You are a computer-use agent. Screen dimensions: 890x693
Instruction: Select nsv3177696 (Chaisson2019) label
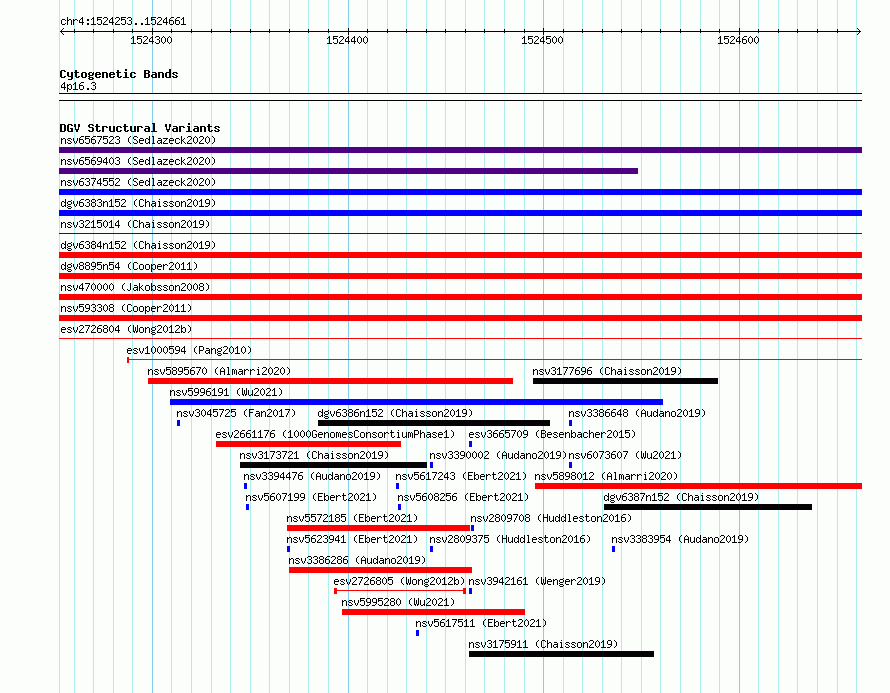607,371
